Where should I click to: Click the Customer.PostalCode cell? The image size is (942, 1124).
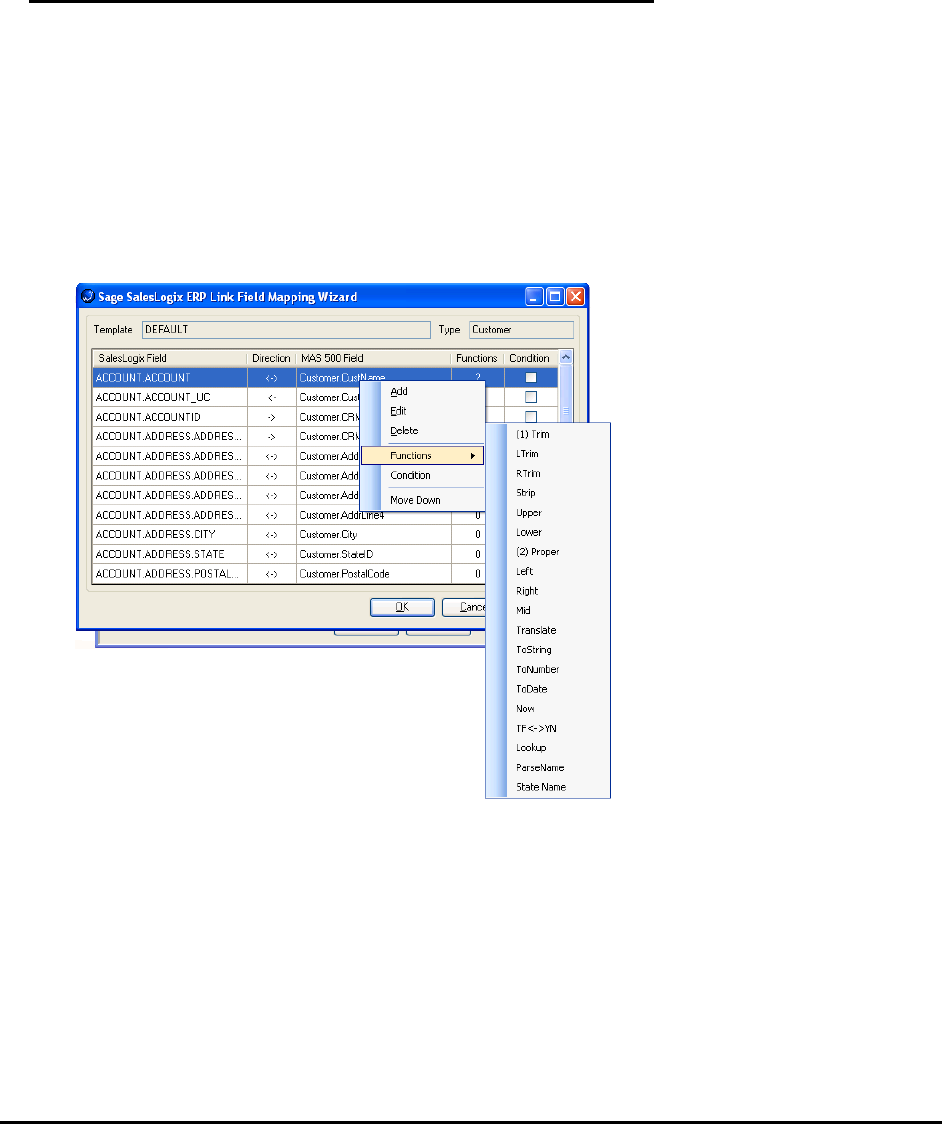[x=374, y=573]
